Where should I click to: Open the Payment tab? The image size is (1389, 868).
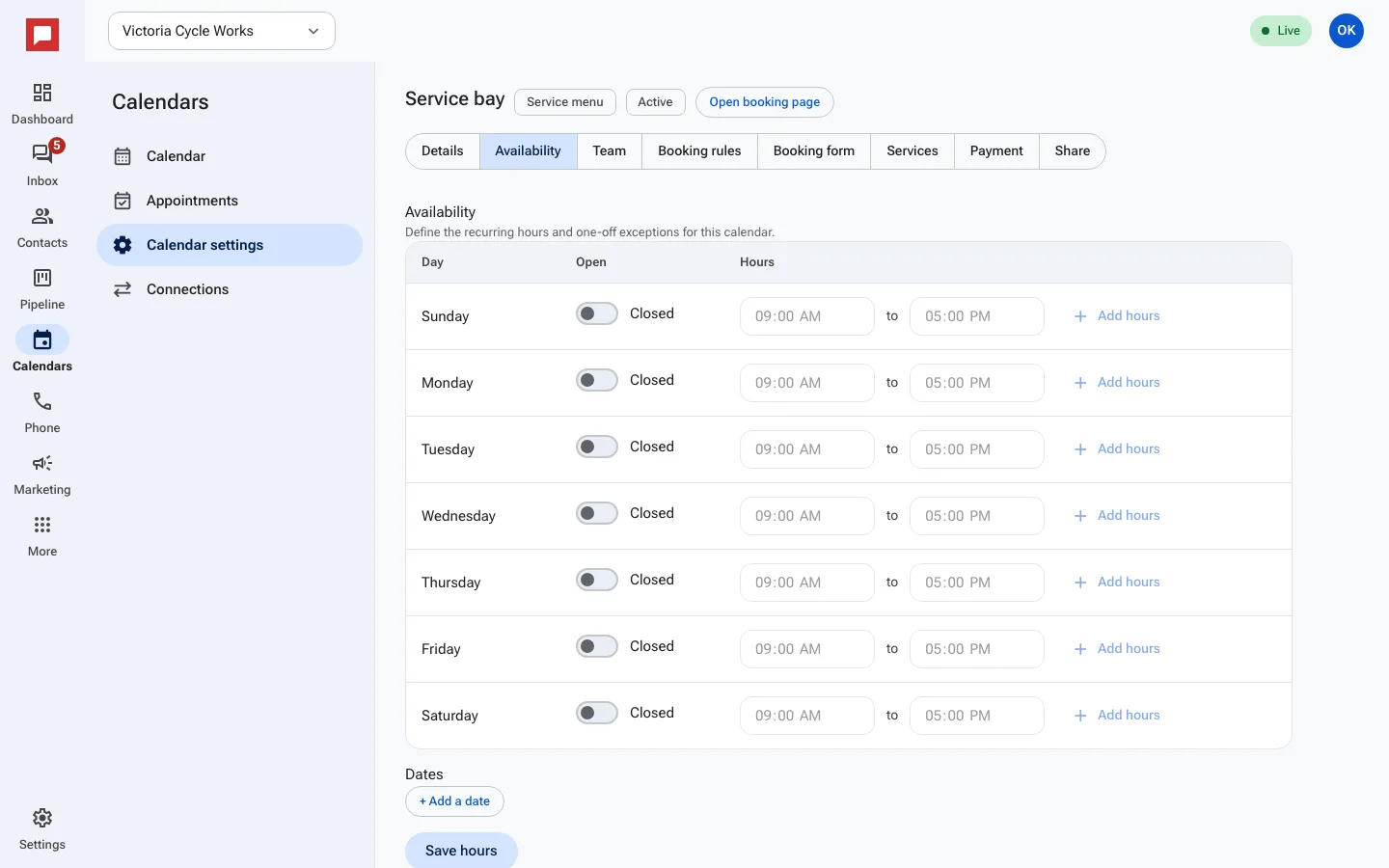996,151
